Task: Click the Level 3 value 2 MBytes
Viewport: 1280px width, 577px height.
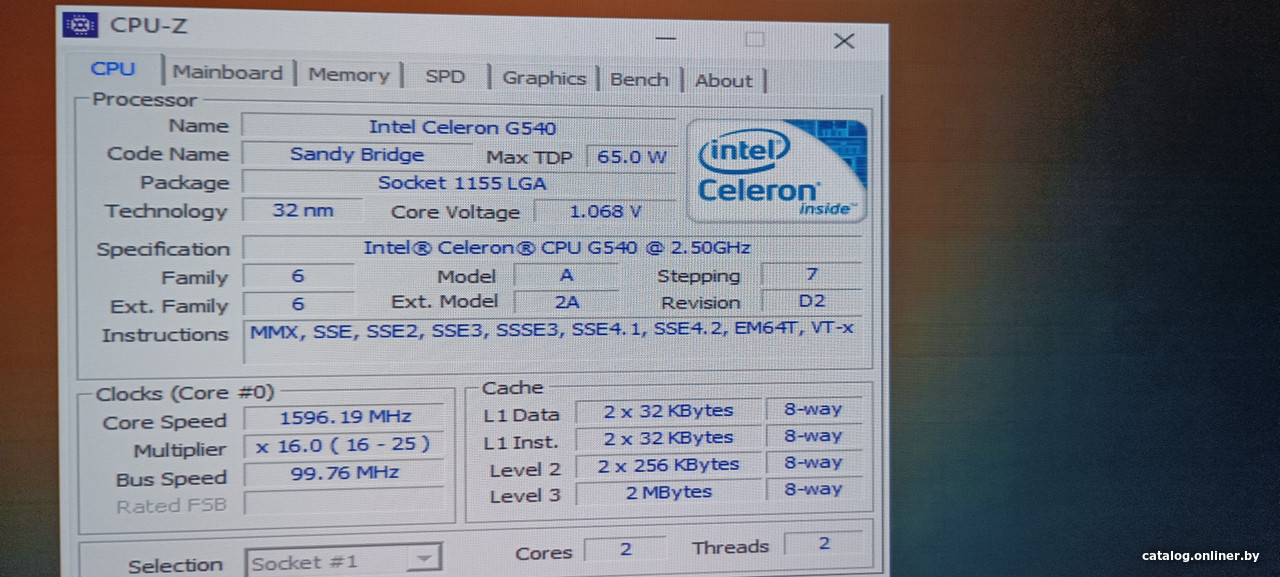Action: coord(668,492)
